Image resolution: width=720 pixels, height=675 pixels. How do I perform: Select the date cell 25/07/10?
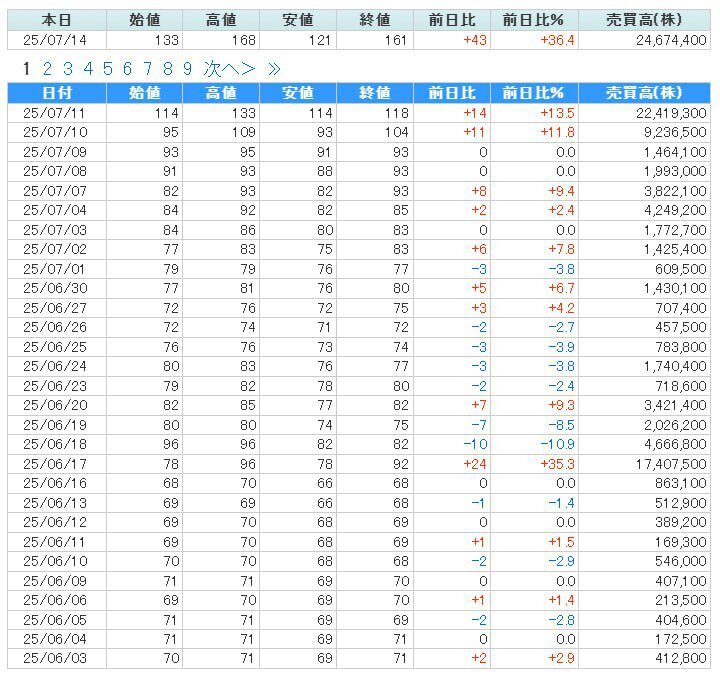[55, 132]
